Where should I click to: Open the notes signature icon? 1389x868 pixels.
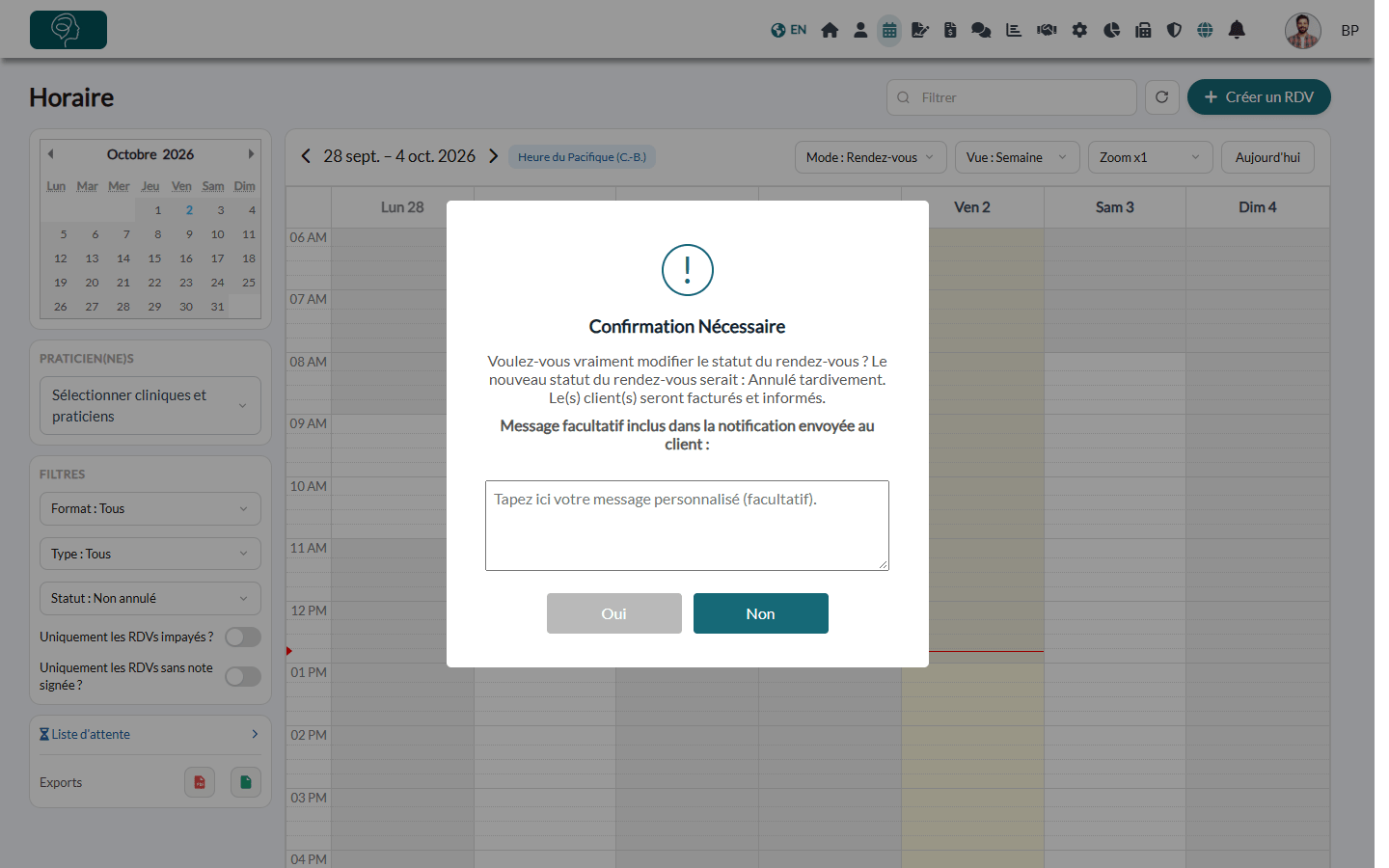920,30
